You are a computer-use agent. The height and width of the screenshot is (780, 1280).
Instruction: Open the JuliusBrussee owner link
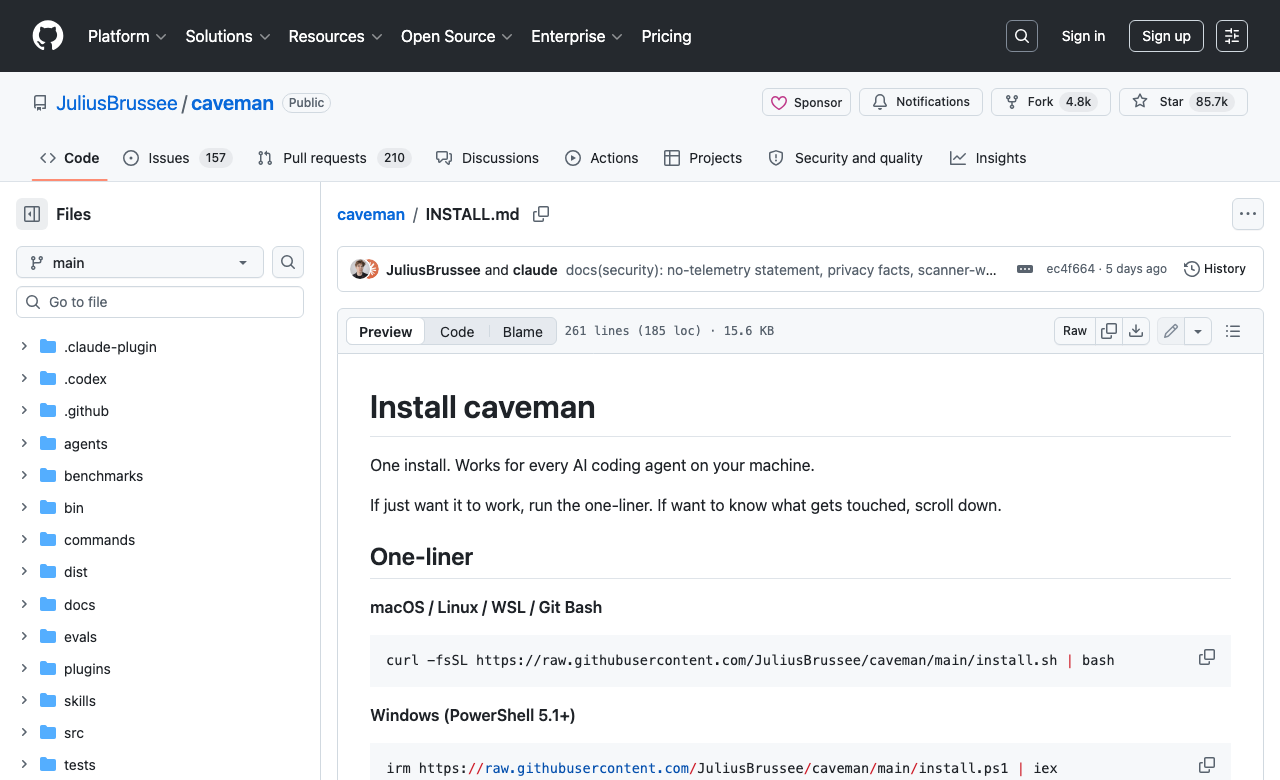[116, 103]
